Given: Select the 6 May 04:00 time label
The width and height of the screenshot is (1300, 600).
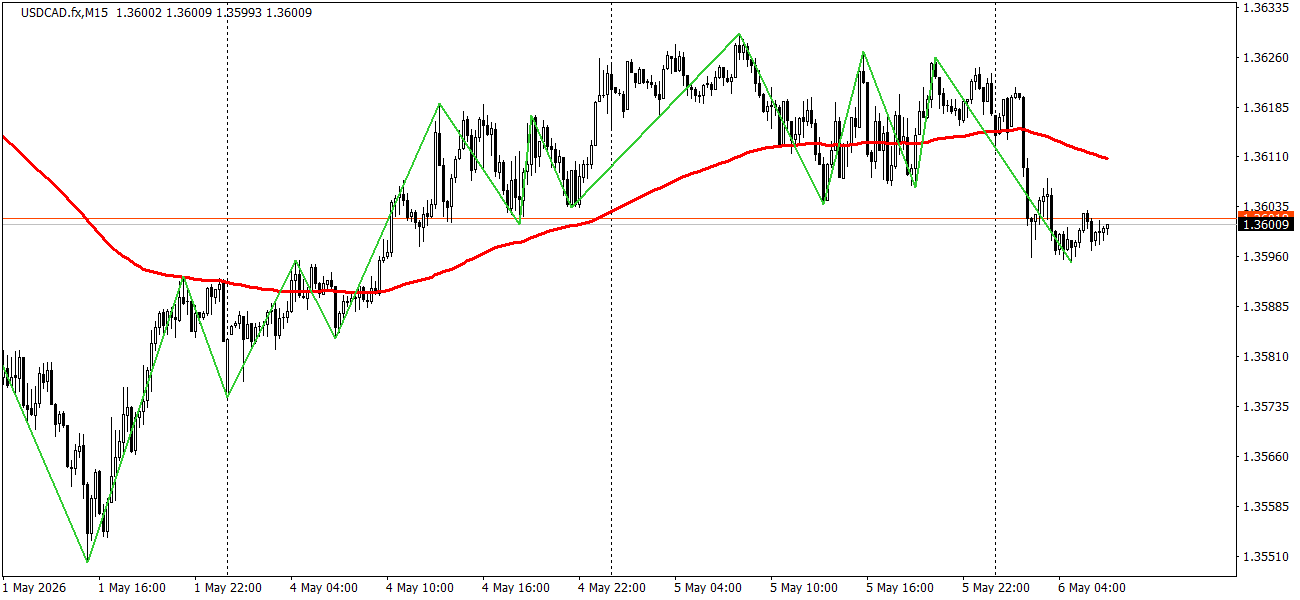Looking at the screenshot, I should click(1092, 588).
